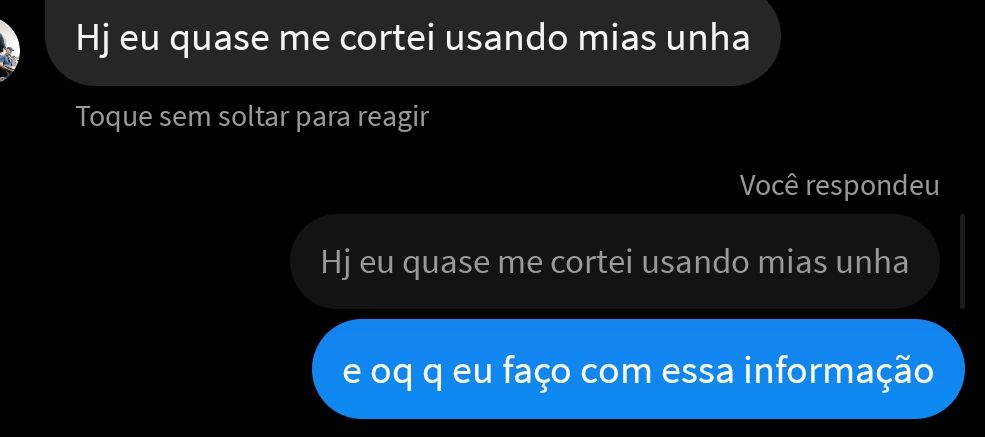This screenshot has width=985, height=437.
Task: Select the blue sent message bubble
Action: coord(638,369)
